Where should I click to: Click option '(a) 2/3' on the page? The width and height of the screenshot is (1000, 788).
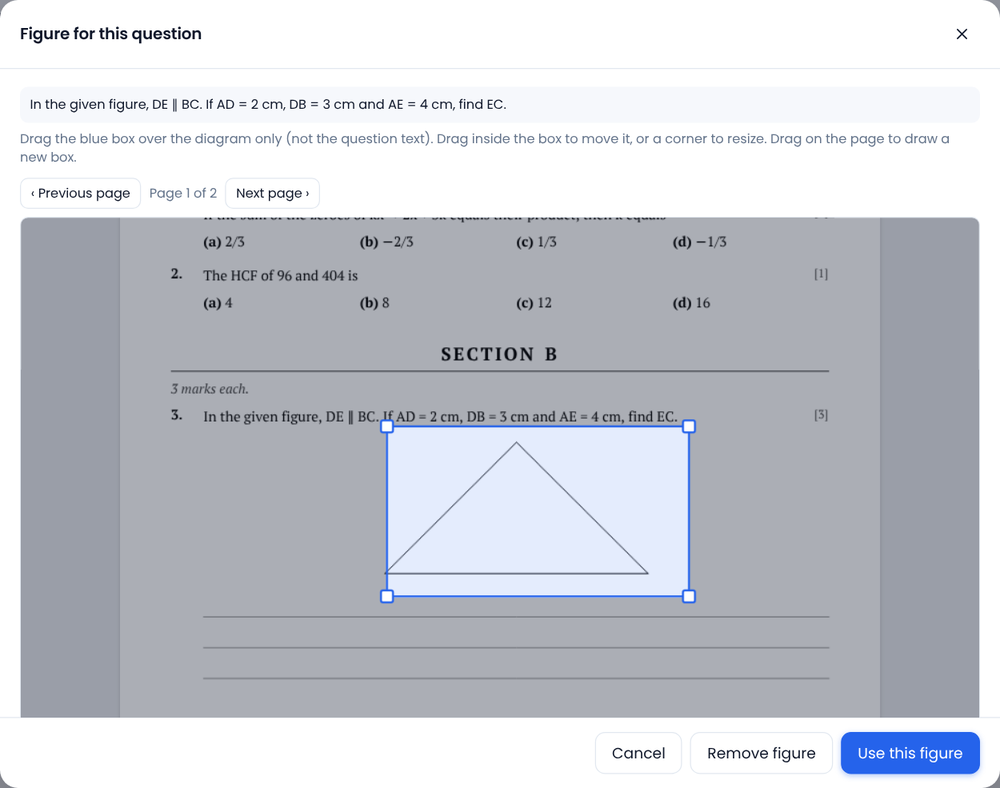pos(224,242)
